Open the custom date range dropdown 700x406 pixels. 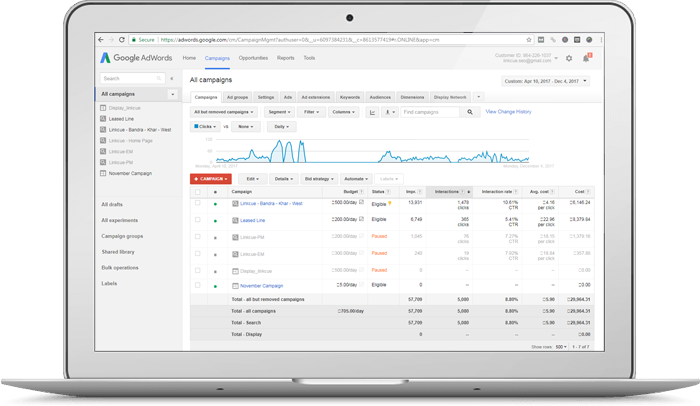click(546, 81)
